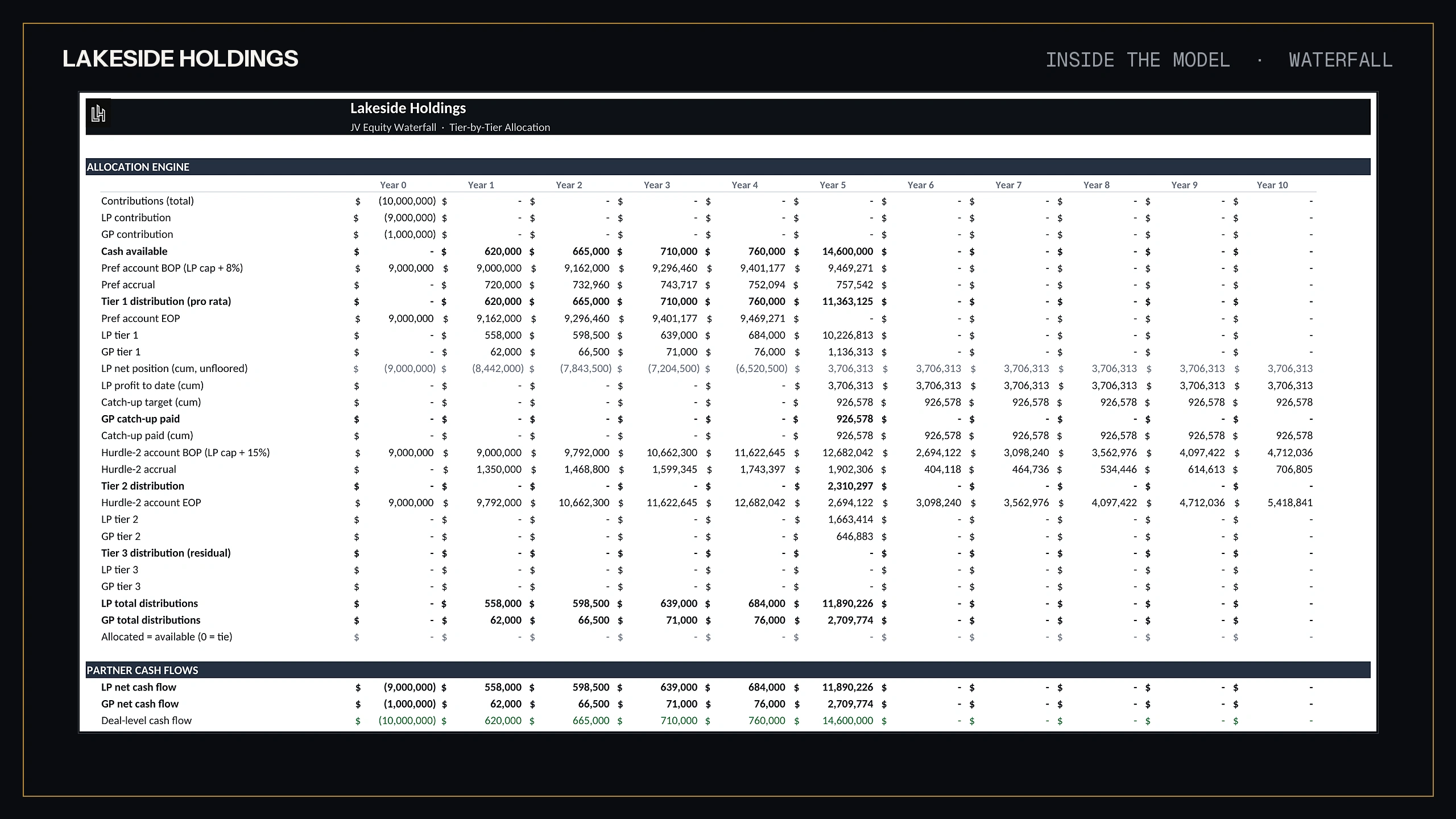The image size is (1456, 819).
Task: Click the LP total distributions row label
Action: (x=150, y=603)
